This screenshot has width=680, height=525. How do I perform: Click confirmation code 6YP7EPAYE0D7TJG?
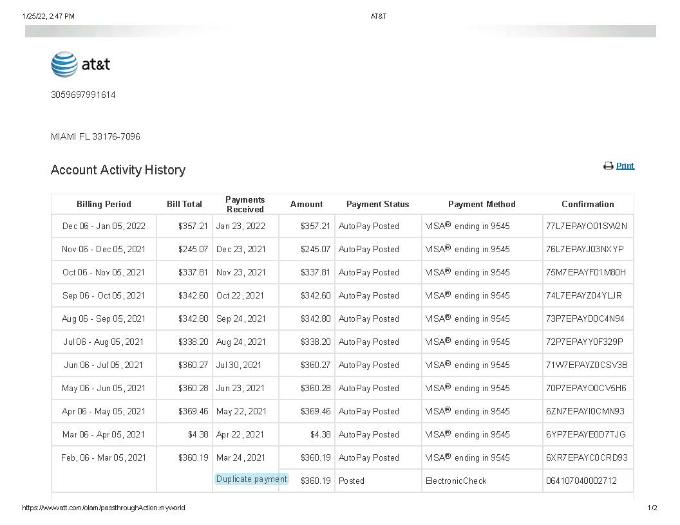click(585, 434)
